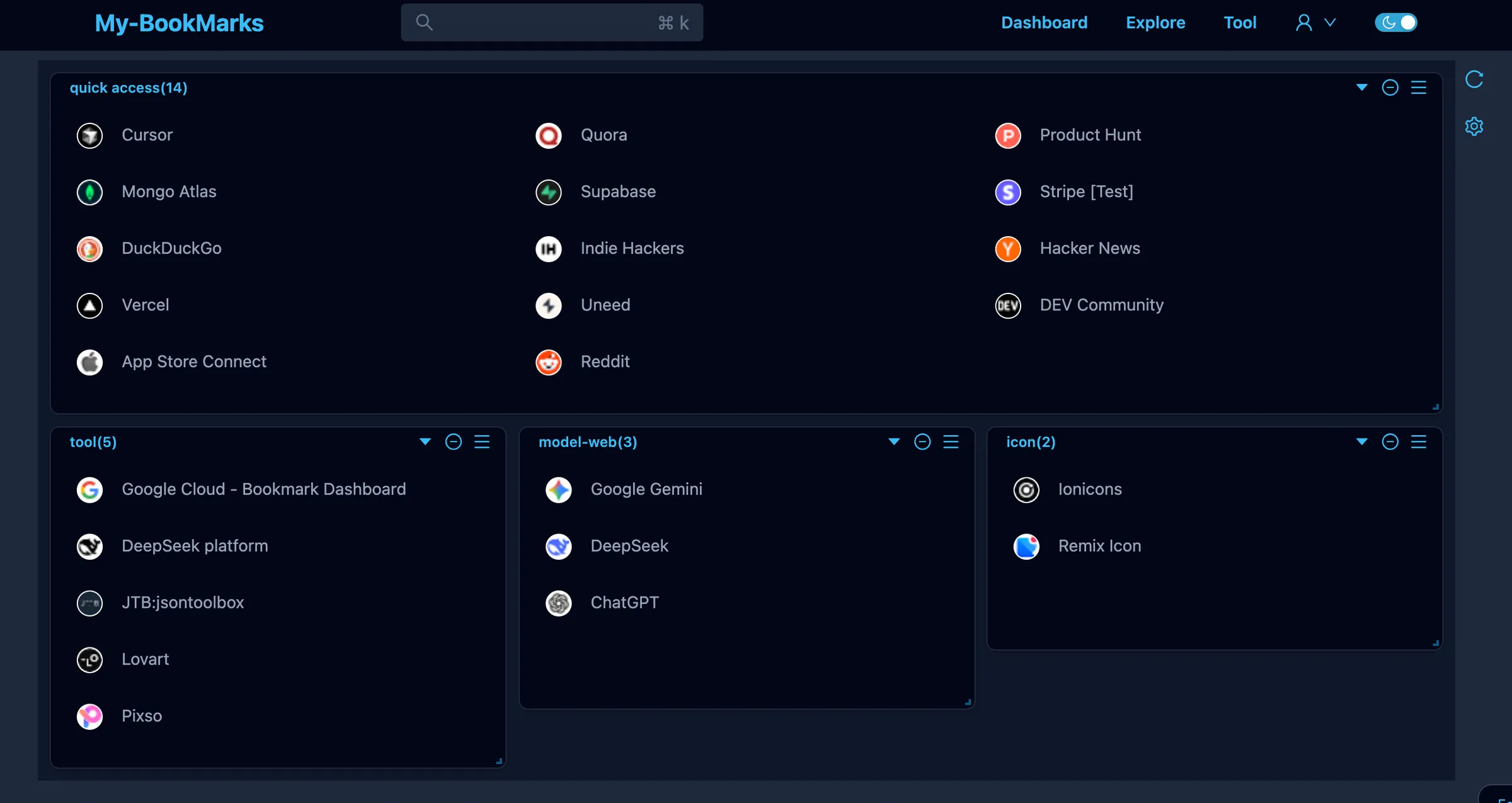Click the ChatGPT icon under model-web

coord(558,603)
